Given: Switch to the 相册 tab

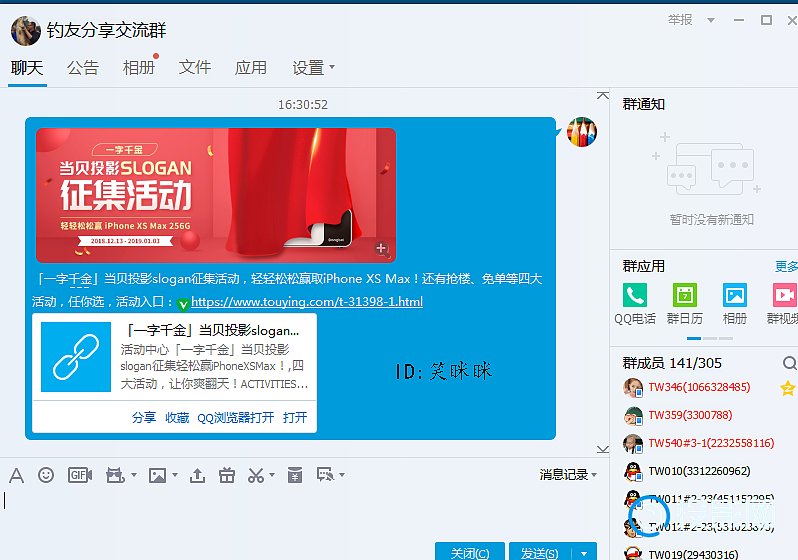Looking at the screenshot, I should point(139,68).
